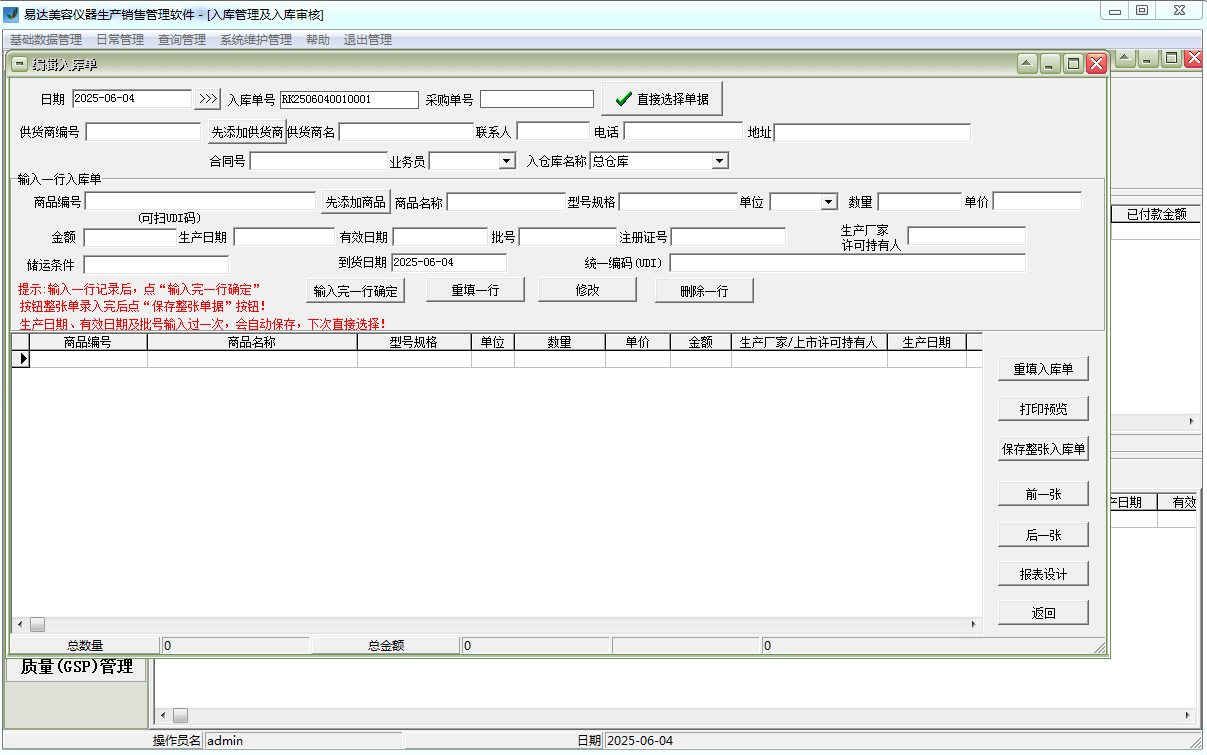The width and height of the screenshot is (1207, 755).
Task: Click the application logo icon in the title bar
Action: point(11,14)
